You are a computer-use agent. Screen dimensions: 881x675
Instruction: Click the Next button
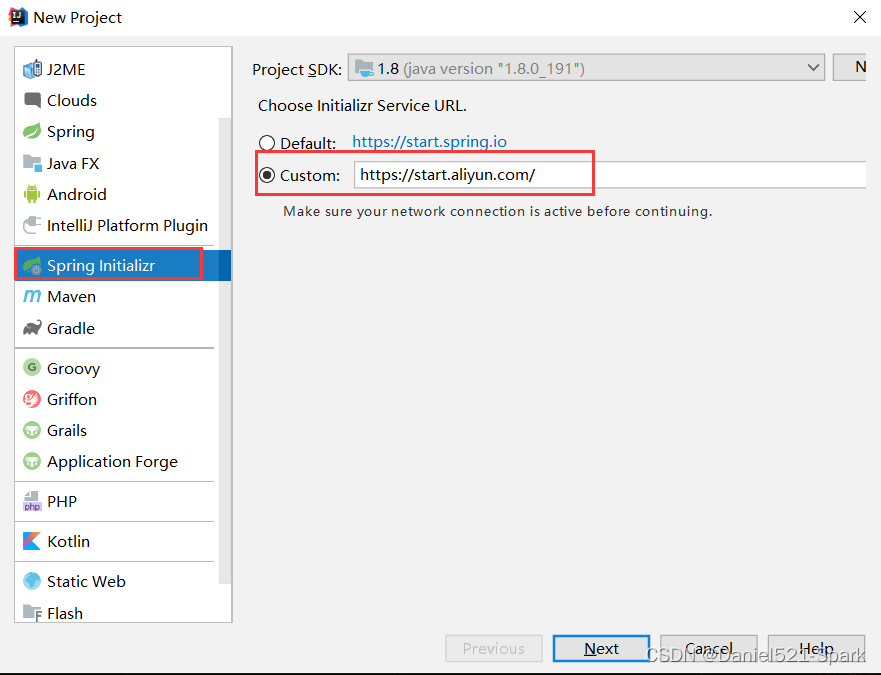(x=601, y=649)
